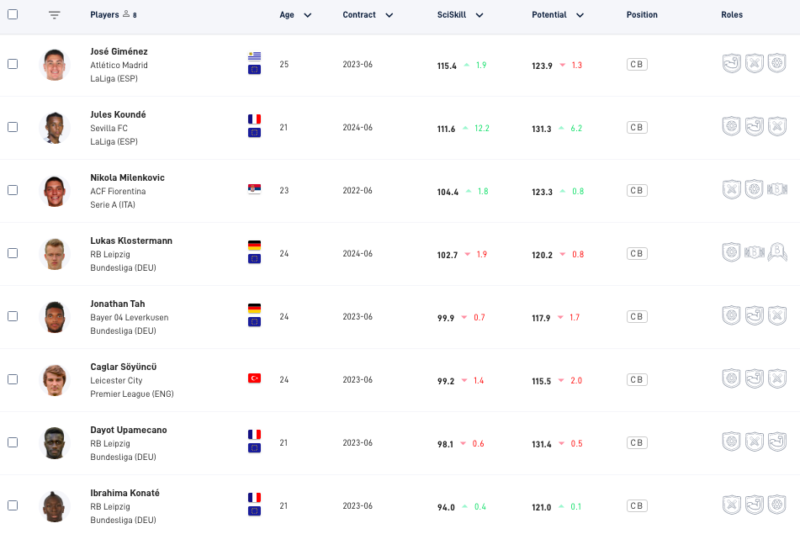Sort by Age column dropdown arrow

coord(307,15)
